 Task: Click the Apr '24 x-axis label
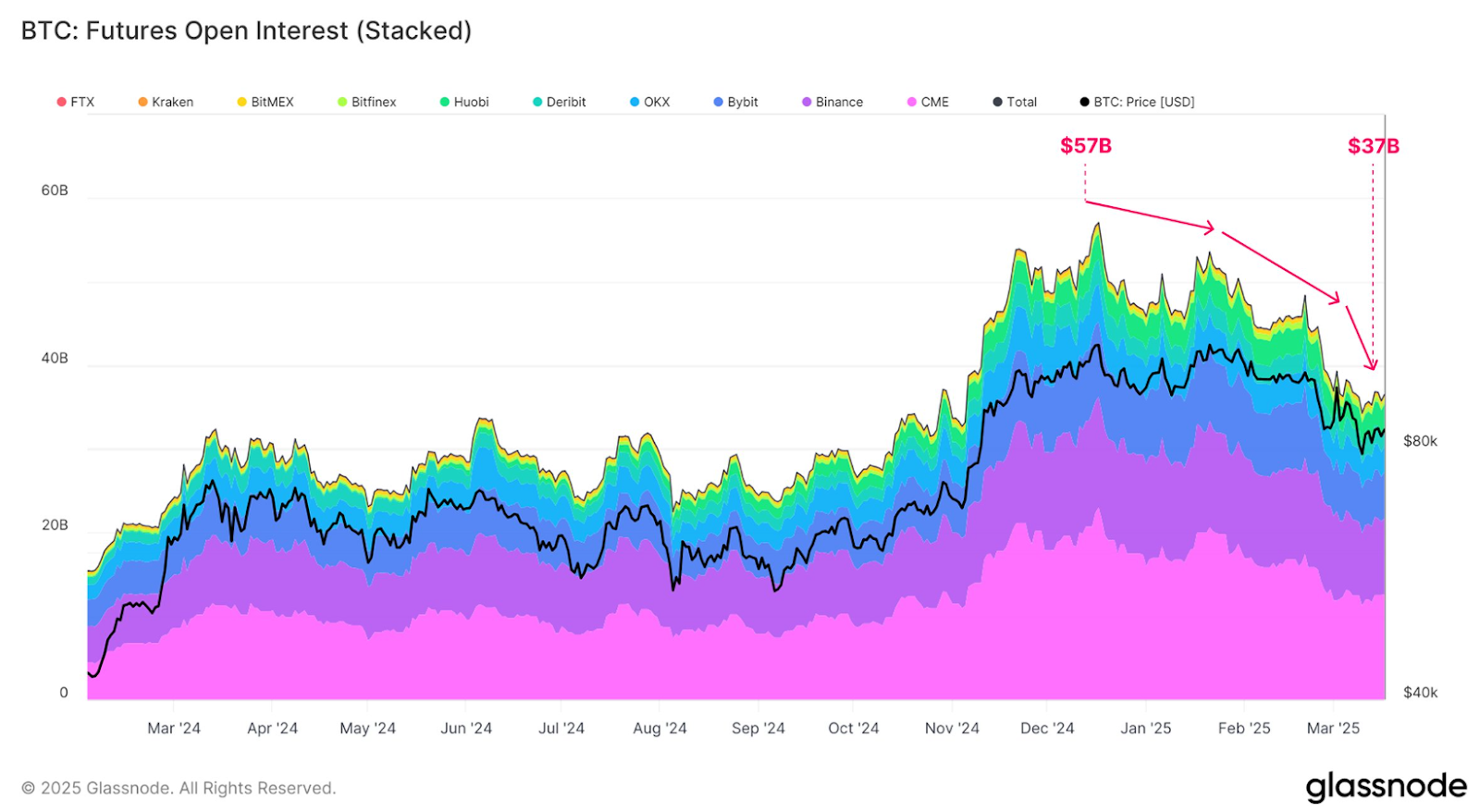tap(273, 729)
